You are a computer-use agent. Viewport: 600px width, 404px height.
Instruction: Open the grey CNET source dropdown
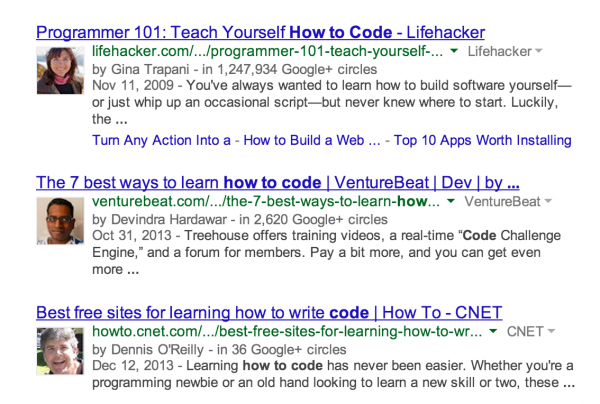[531, 331]
